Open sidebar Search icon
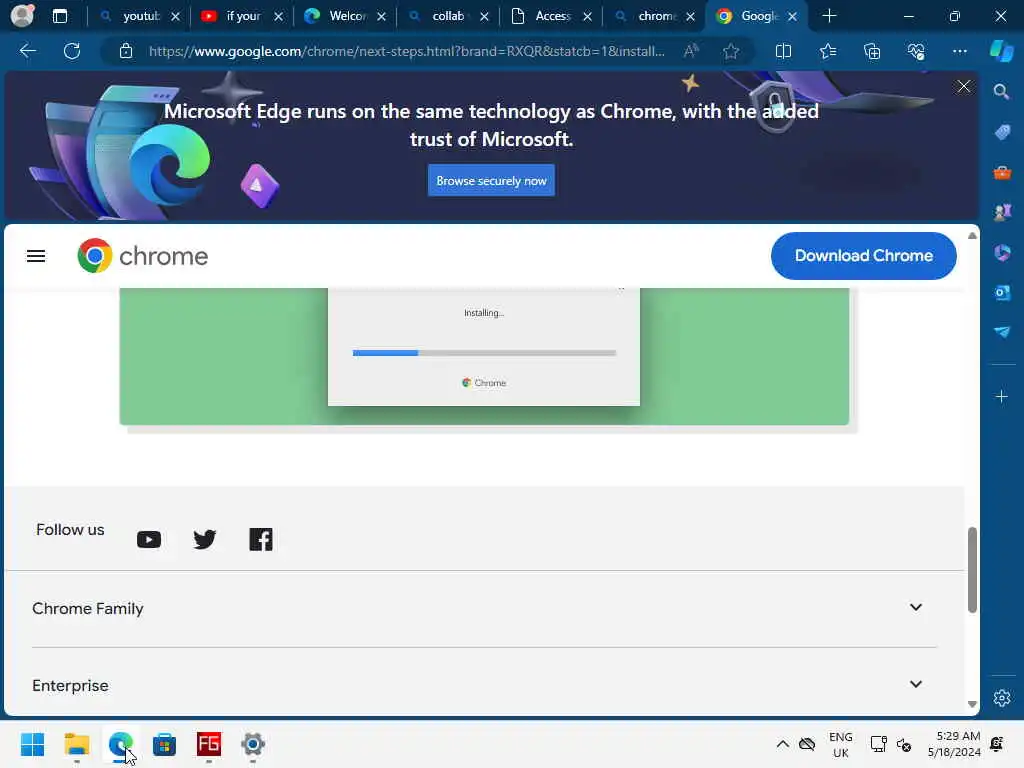The image size is (1024, 768). pyautogui.click(x=1001, y=91)
